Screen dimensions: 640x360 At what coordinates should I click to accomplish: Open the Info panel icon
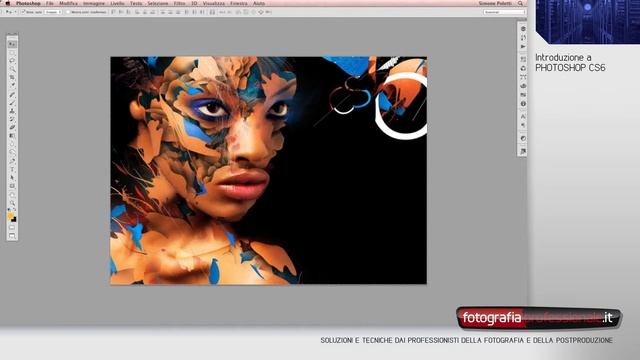[523, 104]
